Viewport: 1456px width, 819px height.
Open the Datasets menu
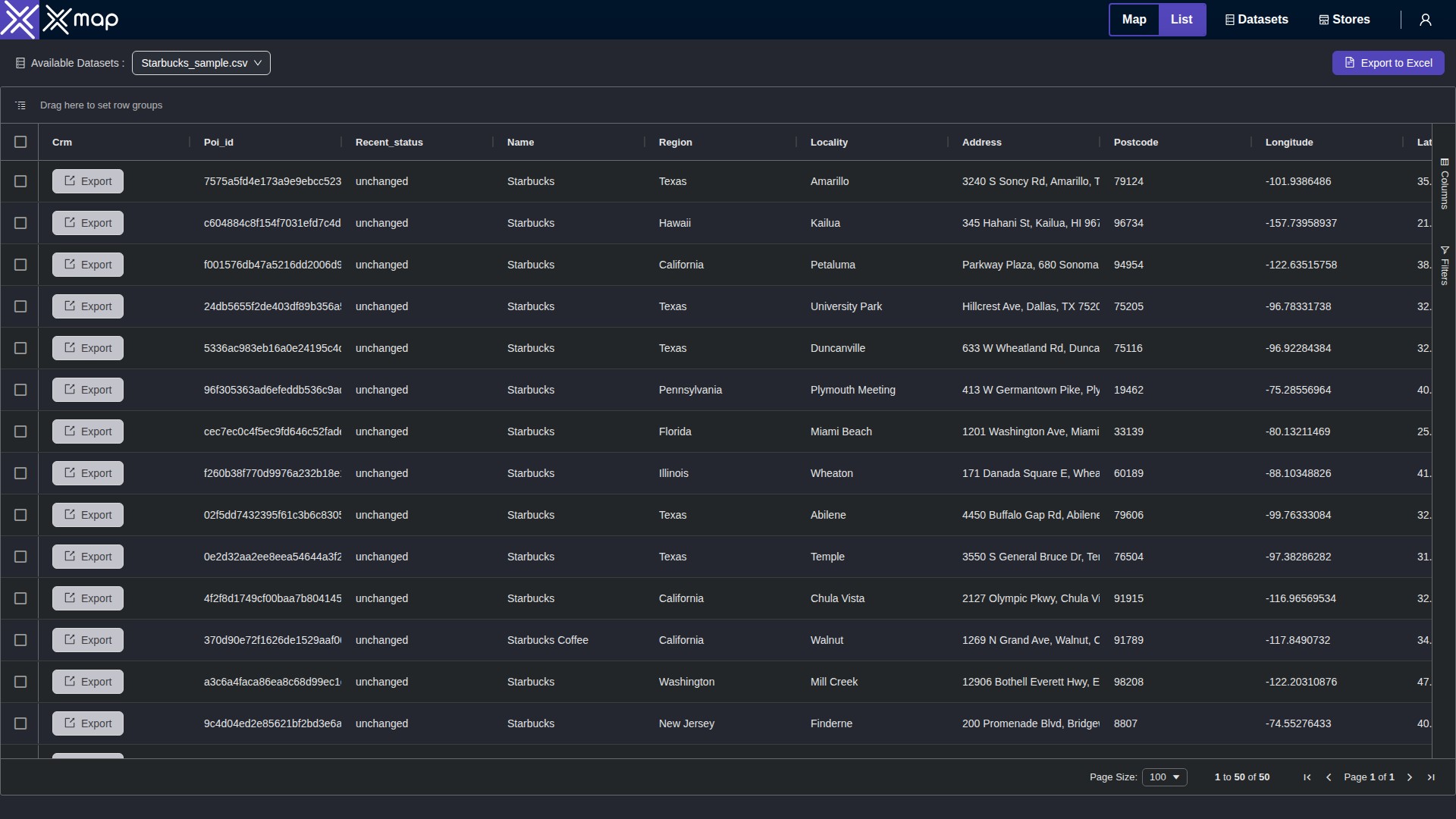(1257, 20)
